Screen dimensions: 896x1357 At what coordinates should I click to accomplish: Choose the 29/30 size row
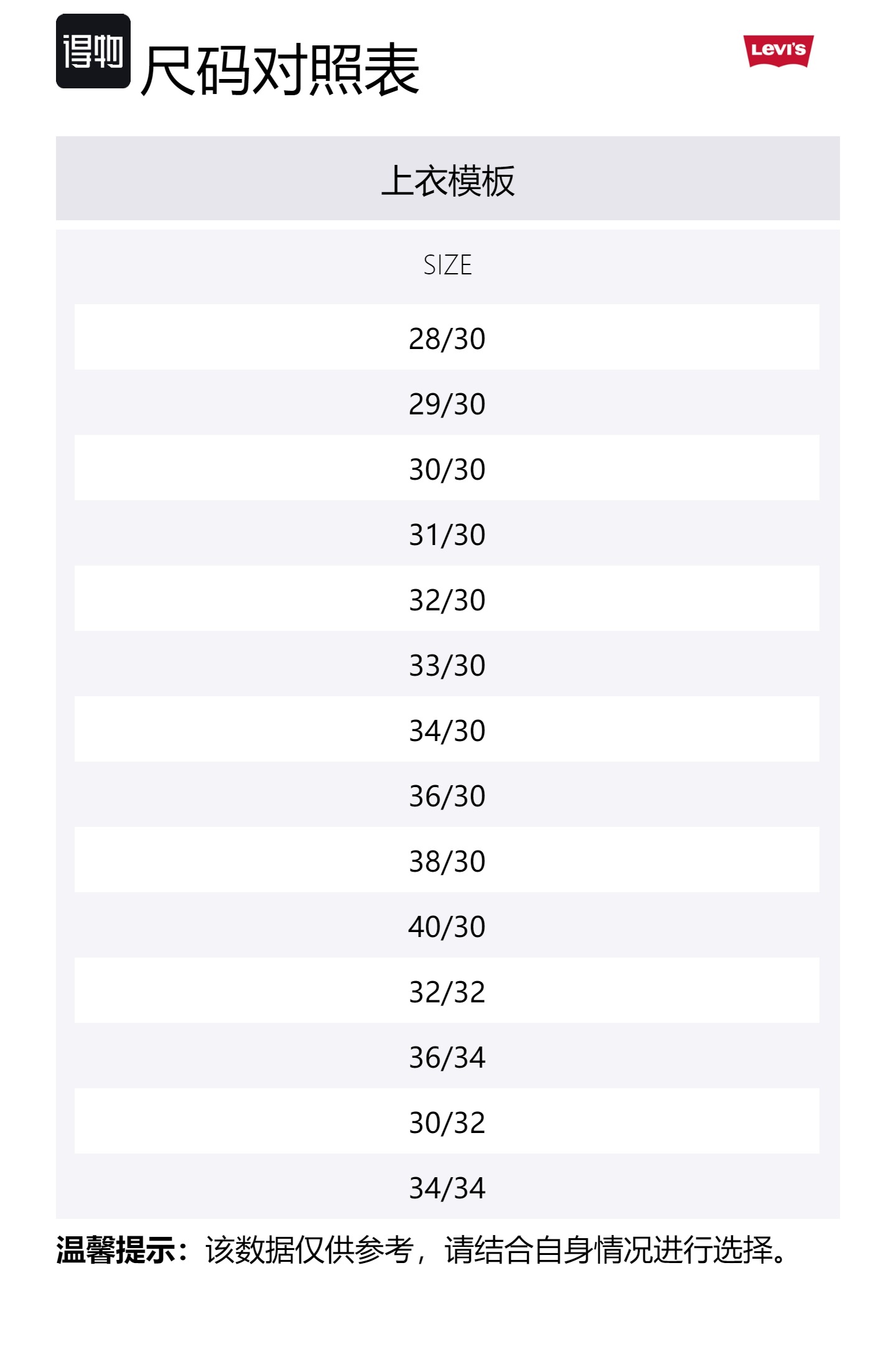447,403
